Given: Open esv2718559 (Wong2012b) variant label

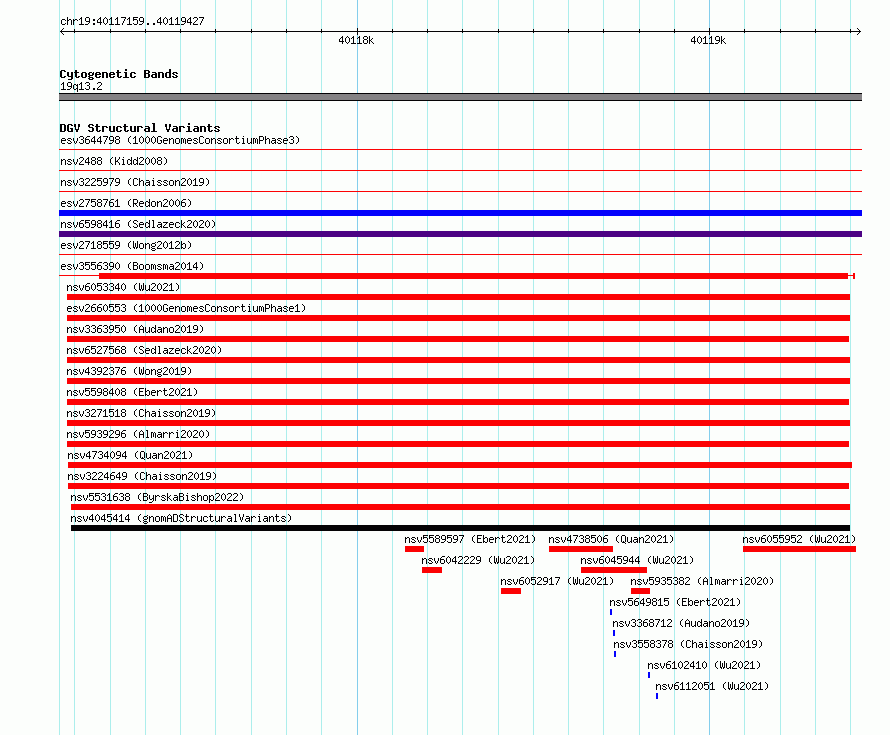Looking at the screenshot, I should pyautogui.click(x=126, y=245).
